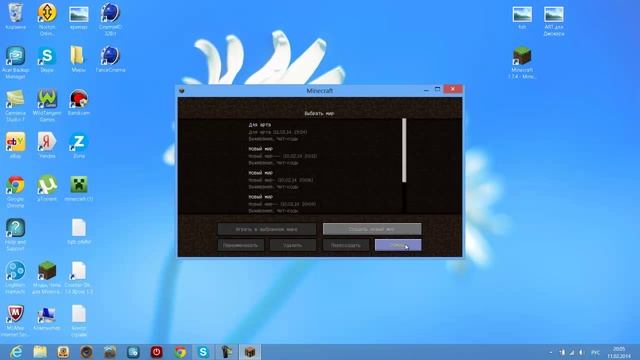
Task: Open the Minecraft mods grass-block shortcut
Action: click(47, 278)
